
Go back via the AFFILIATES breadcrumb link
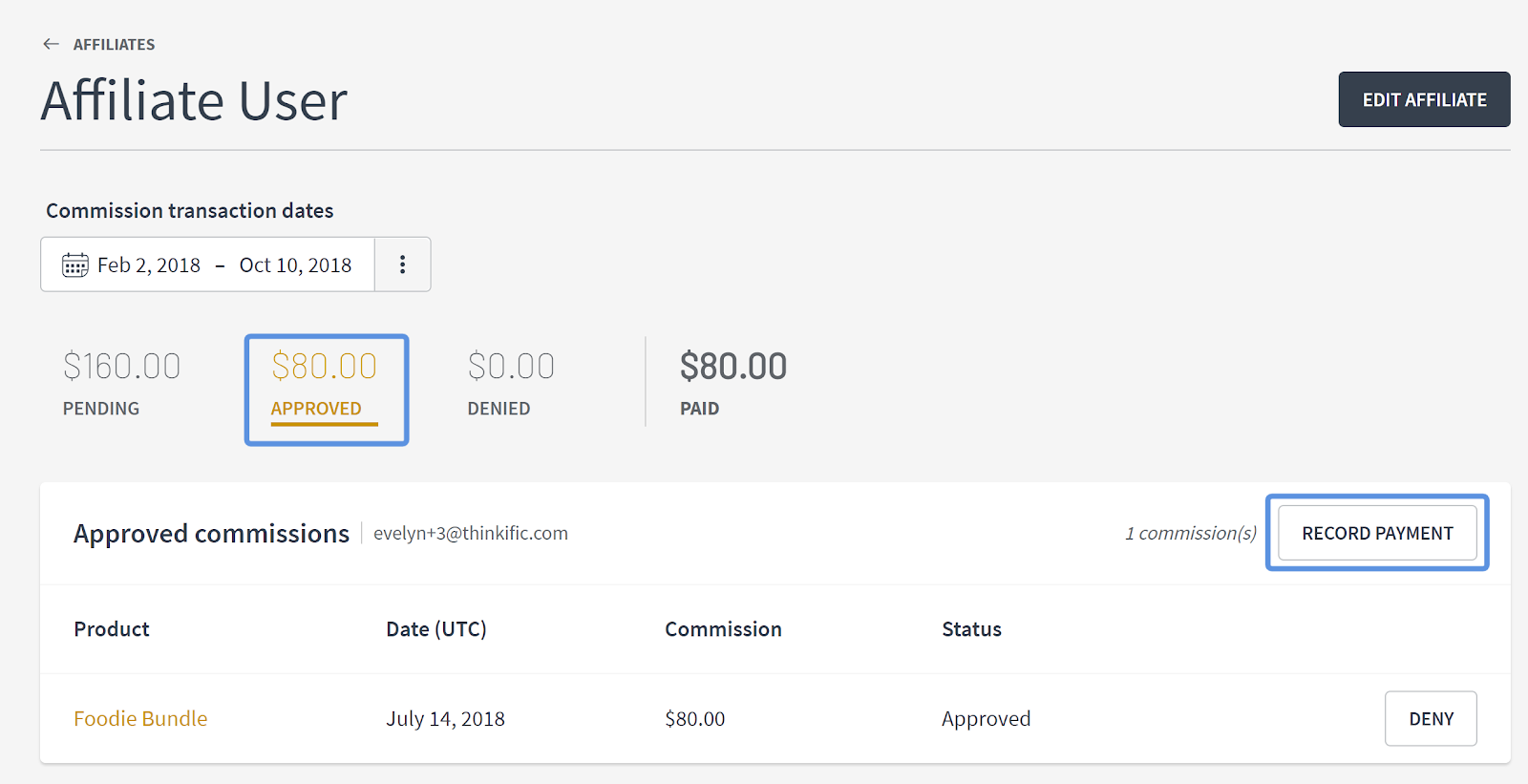pos(114,44)
